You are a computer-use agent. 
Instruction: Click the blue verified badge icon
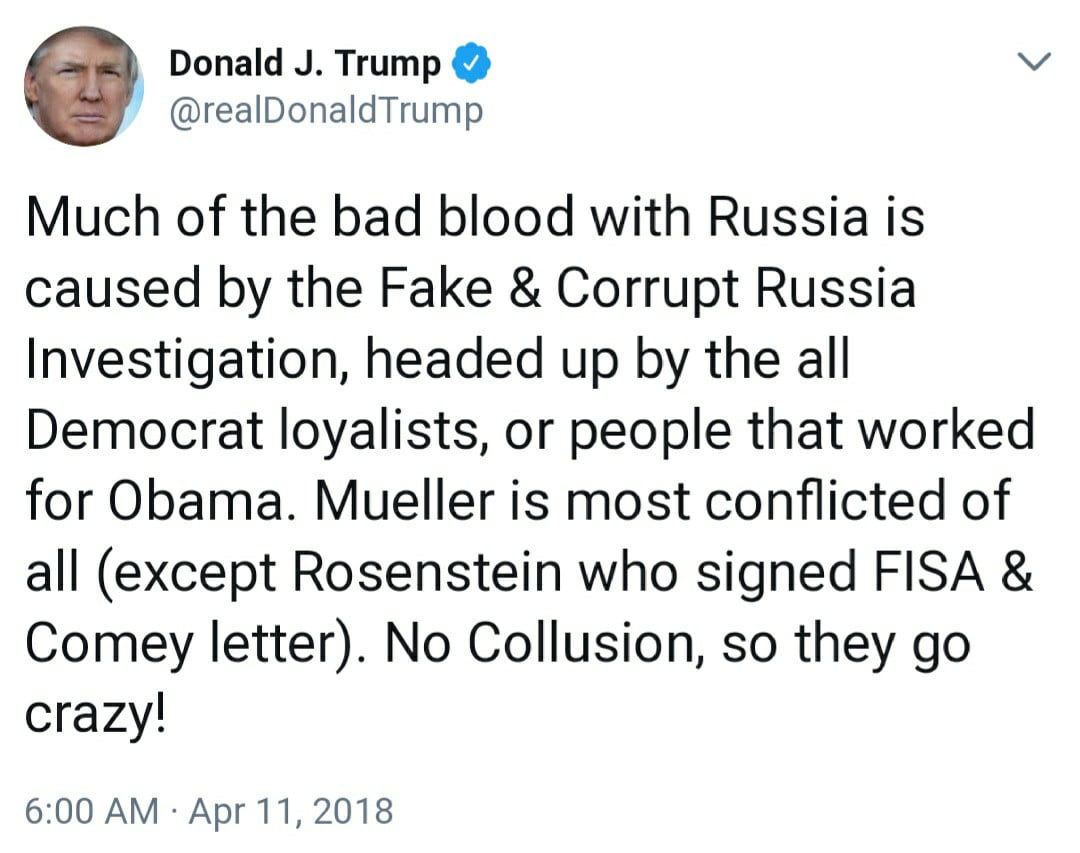(x=471, y=64)
